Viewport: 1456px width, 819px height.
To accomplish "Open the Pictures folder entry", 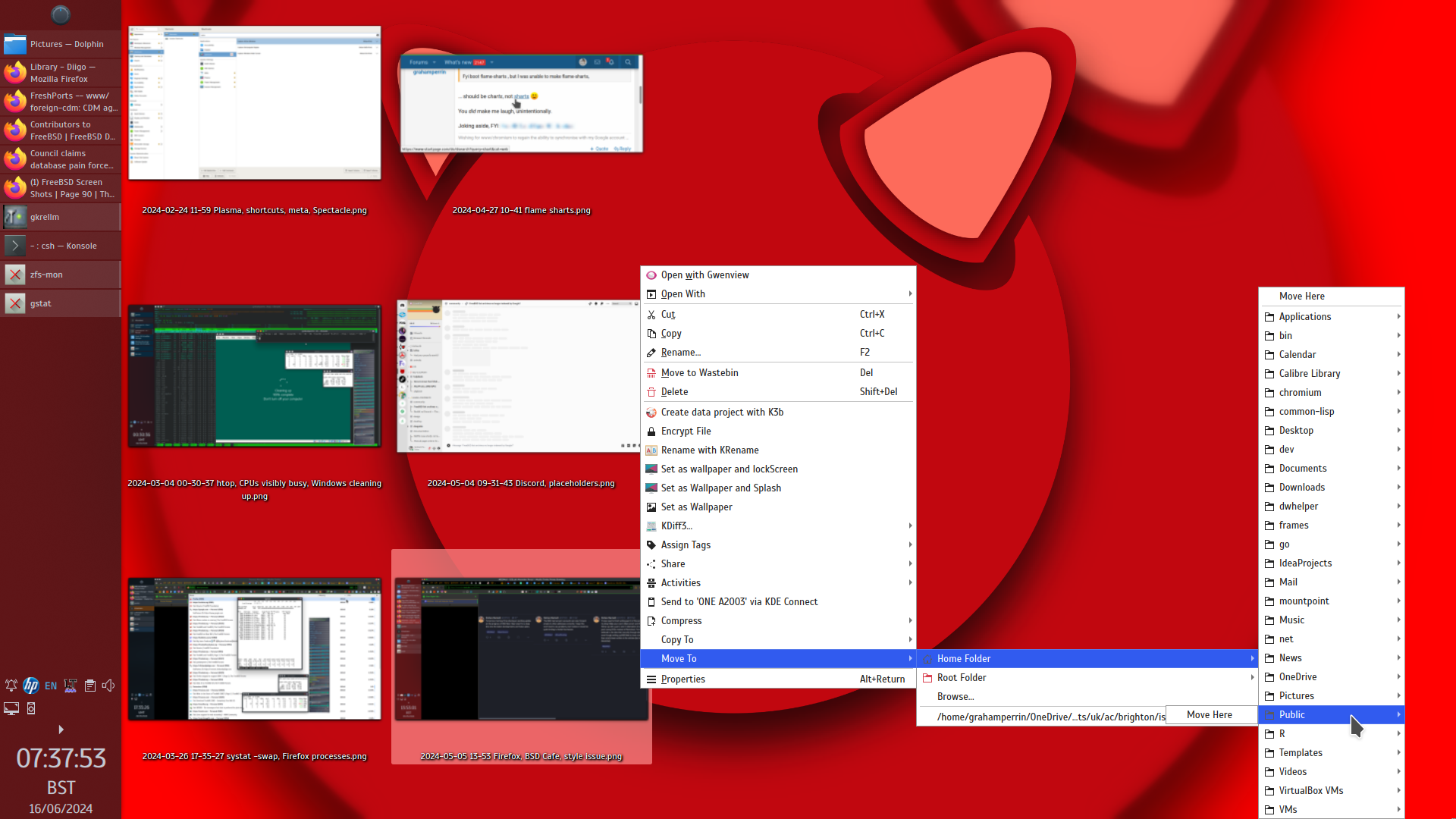I will 1332,695.
